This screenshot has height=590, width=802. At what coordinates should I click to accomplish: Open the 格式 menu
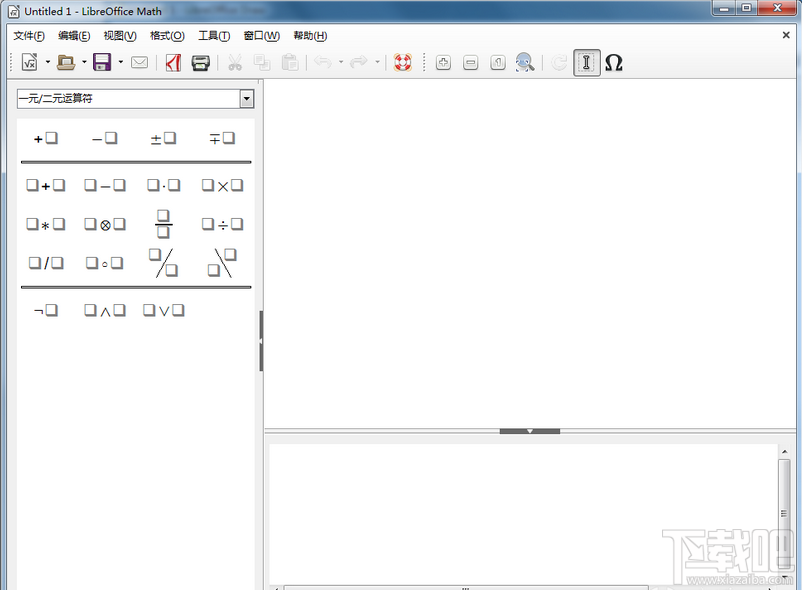tap(164, 36)
